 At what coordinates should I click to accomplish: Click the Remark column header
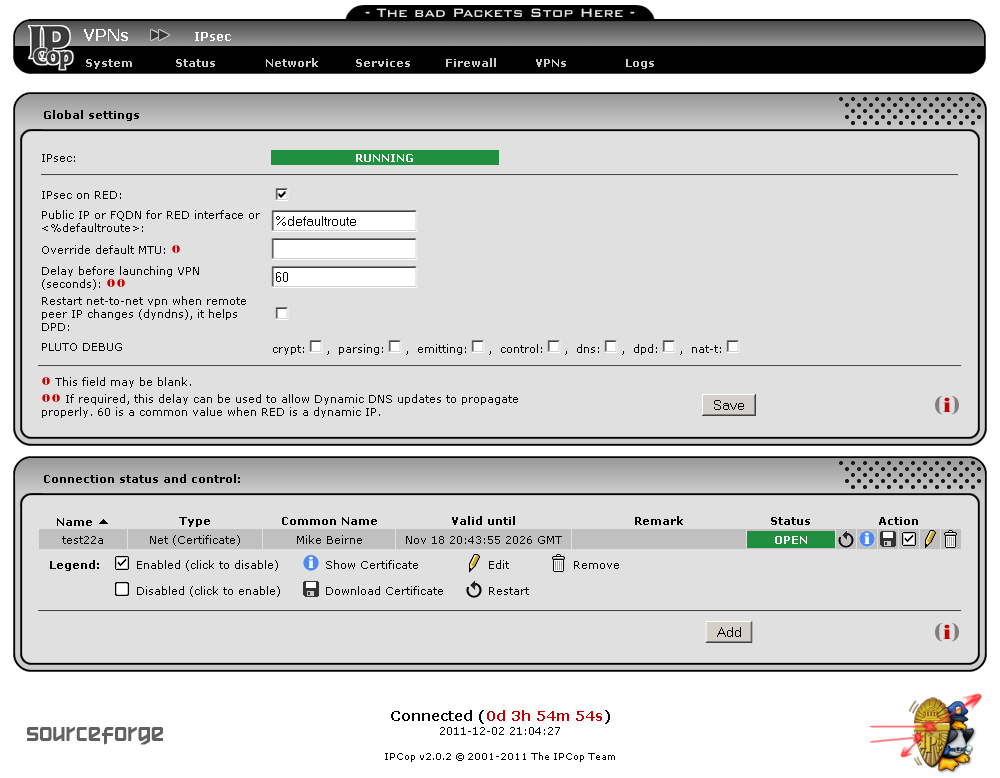pos(659,521)
